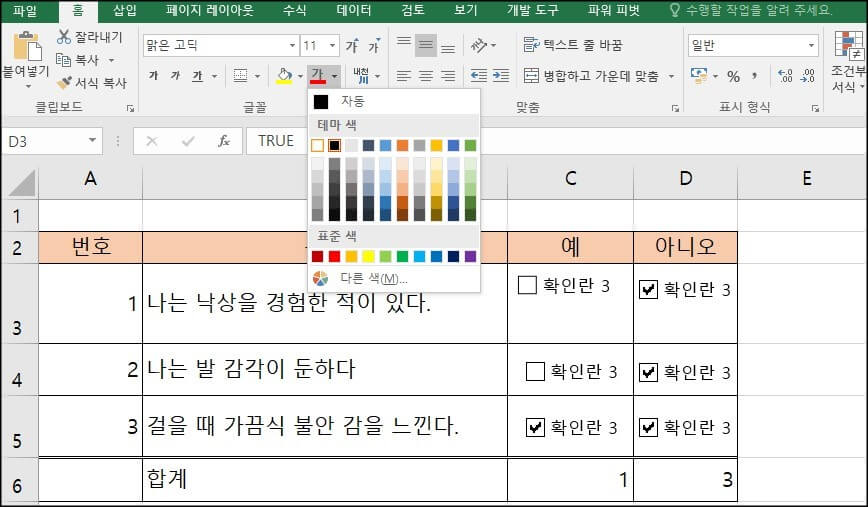The width and height of the screenshot is (868, 507).
Task: Open merge and center dropdown arrow
Action: click(671, 76)
